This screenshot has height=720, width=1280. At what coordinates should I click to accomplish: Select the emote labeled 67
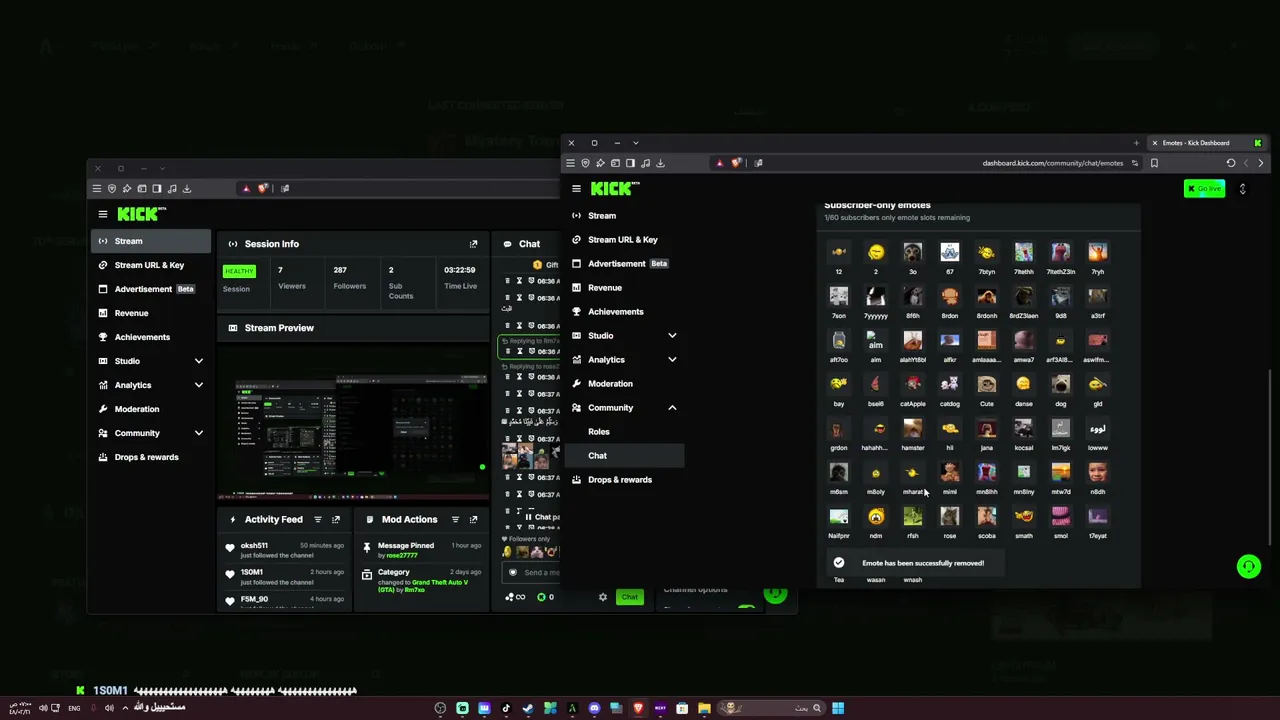[x=949, y=252]
